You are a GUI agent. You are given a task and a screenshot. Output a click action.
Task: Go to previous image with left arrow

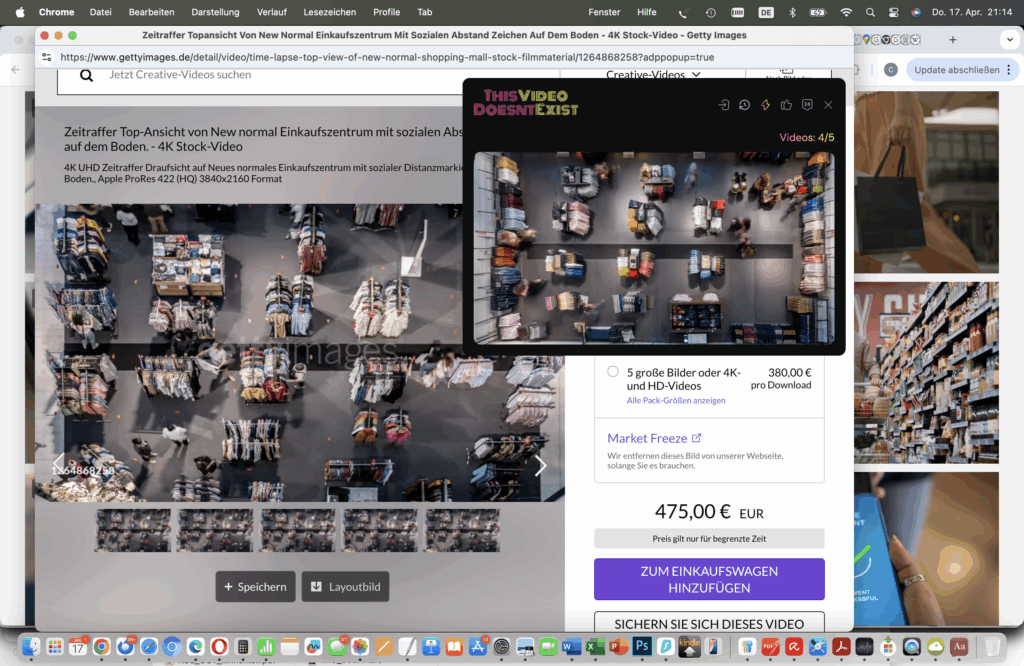[x=59, y=464]
